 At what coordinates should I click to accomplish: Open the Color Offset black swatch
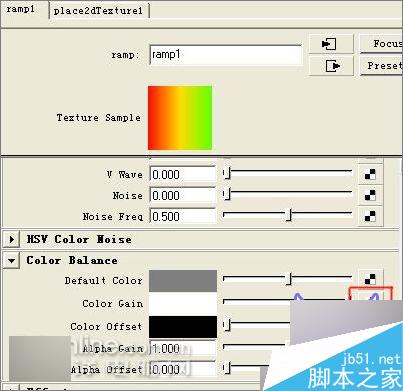coord(183,327)
